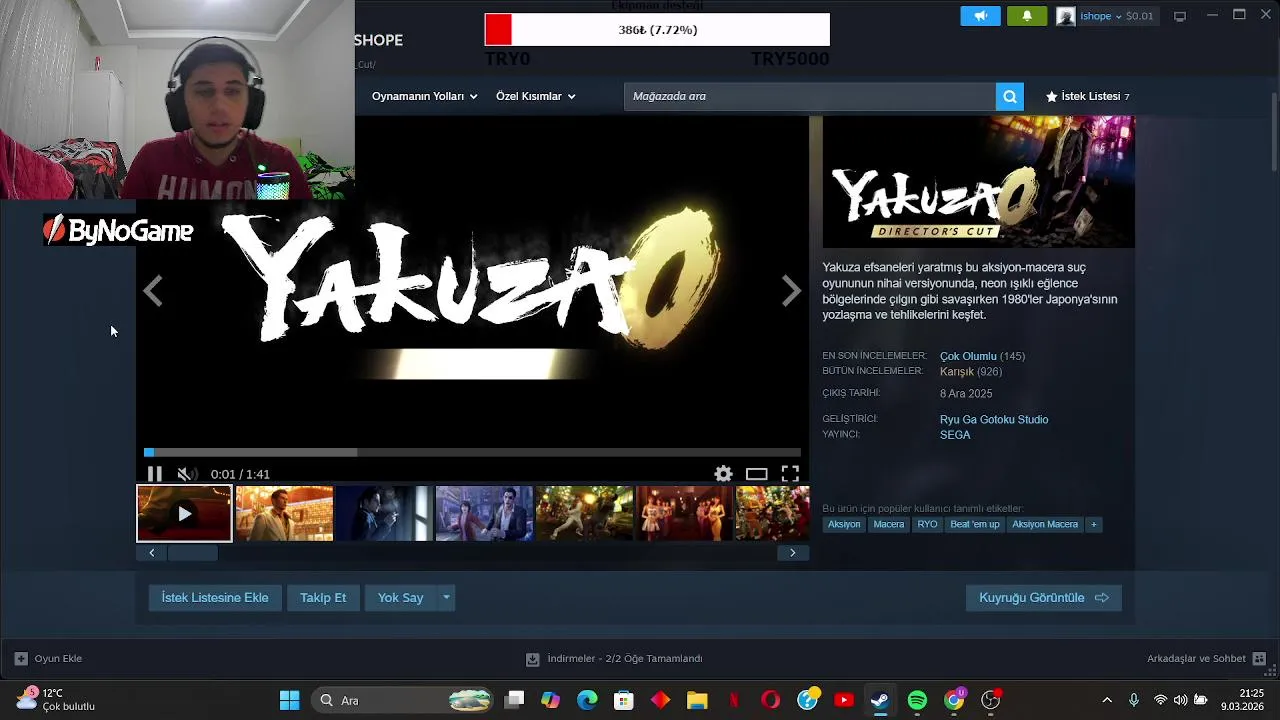The height and width of the screenshot is (720, 1280).
Task: Seek within the trailer progress bar
Action: tap(472, 452)
